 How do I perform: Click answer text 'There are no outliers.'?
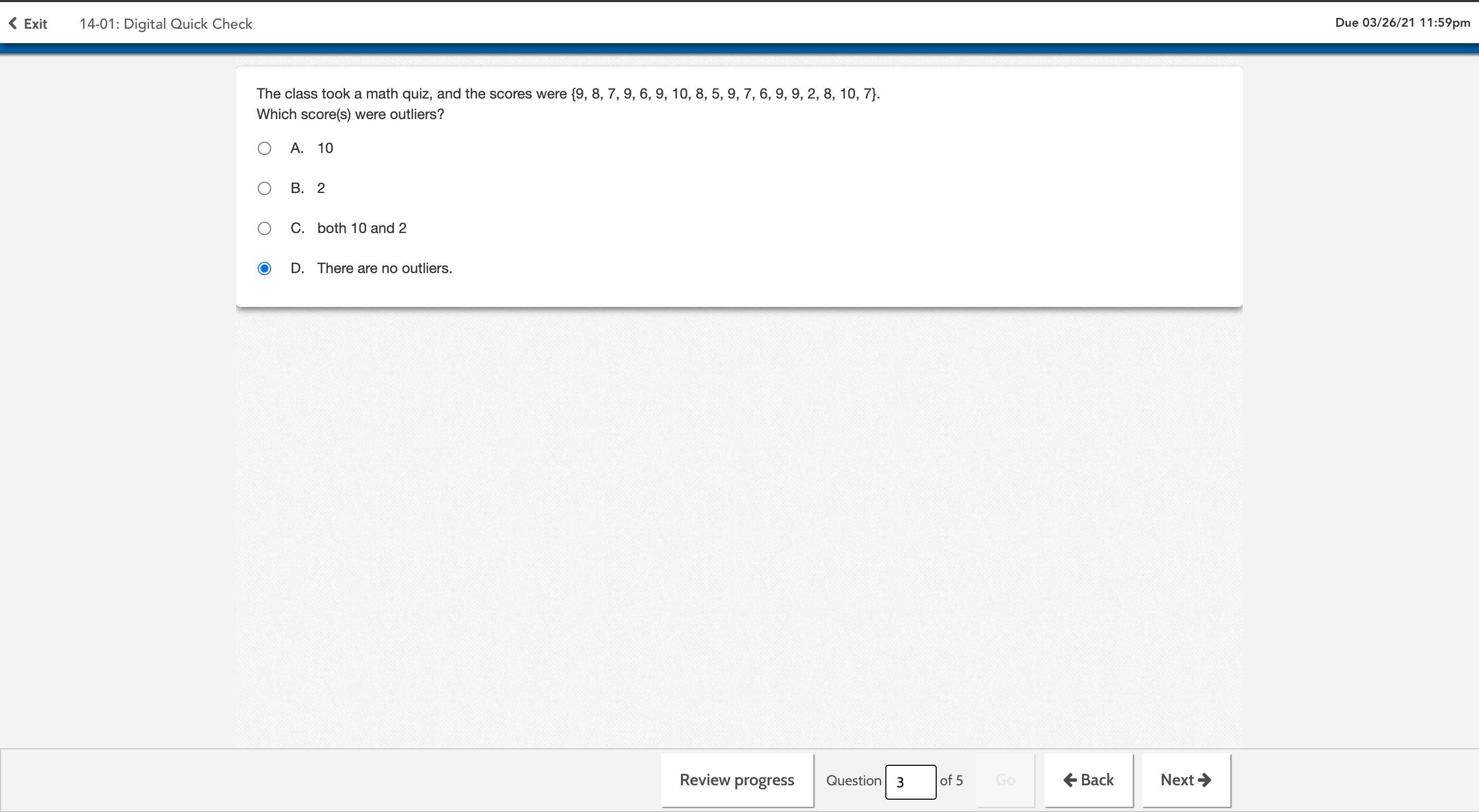pyautogui.click(x=384, y=268)
